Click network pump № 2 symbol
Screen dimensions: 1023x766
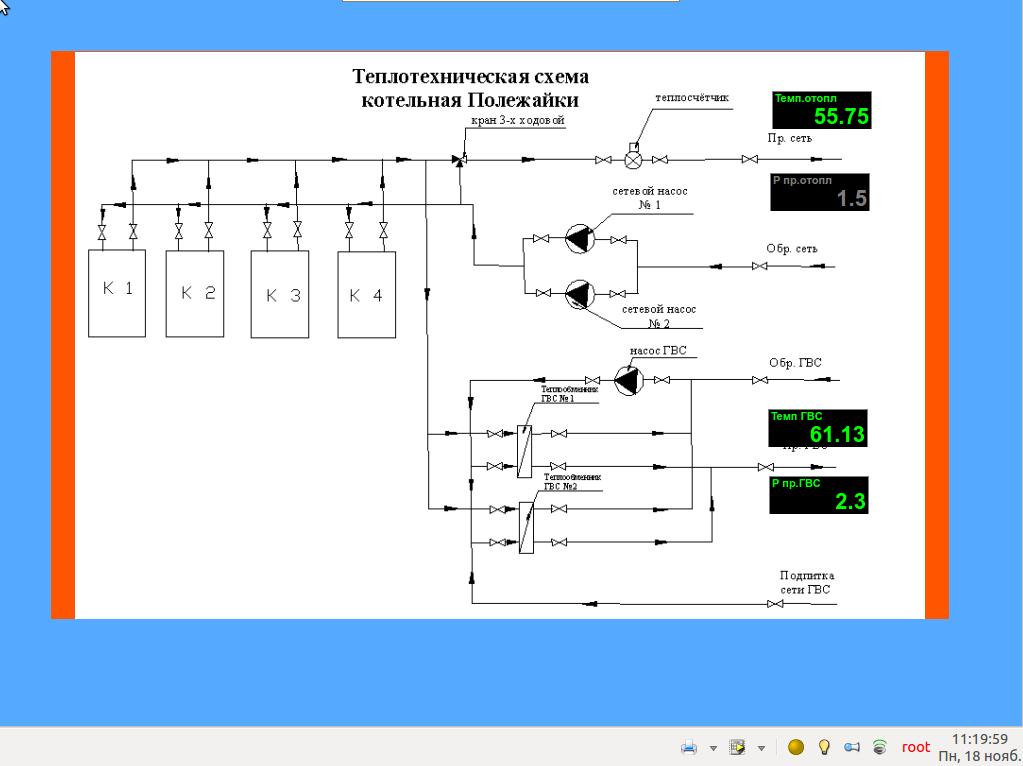pos(579,293)
